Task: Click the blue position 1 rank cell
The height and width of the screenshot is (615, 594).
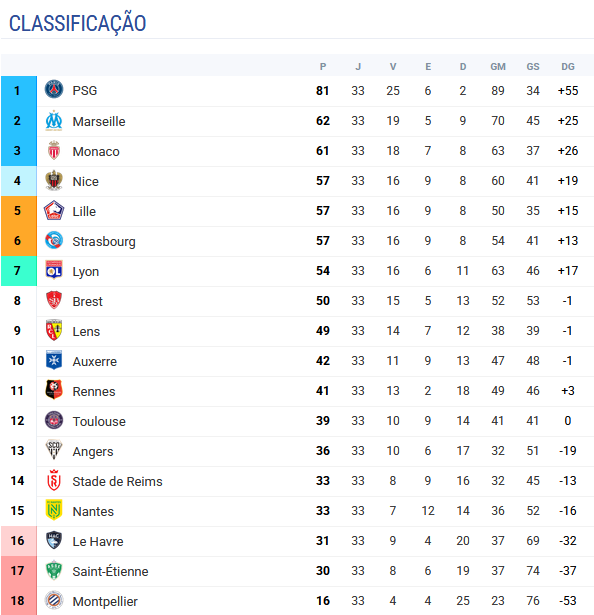Action: tap(19, 91)
